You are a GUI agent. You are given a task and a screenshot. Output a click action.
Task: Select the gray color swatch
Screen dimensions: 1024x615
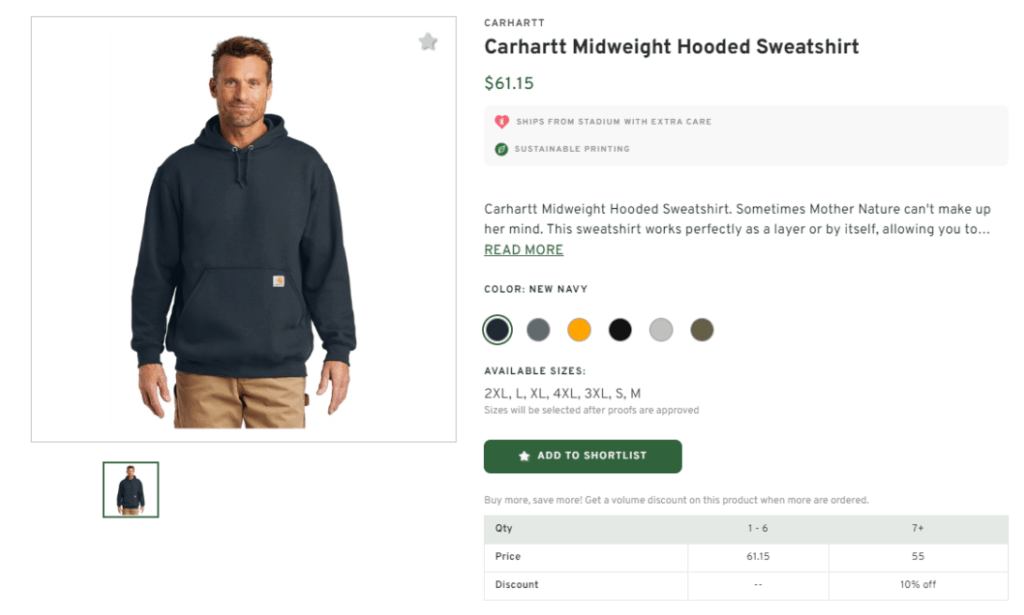point(539,329)
